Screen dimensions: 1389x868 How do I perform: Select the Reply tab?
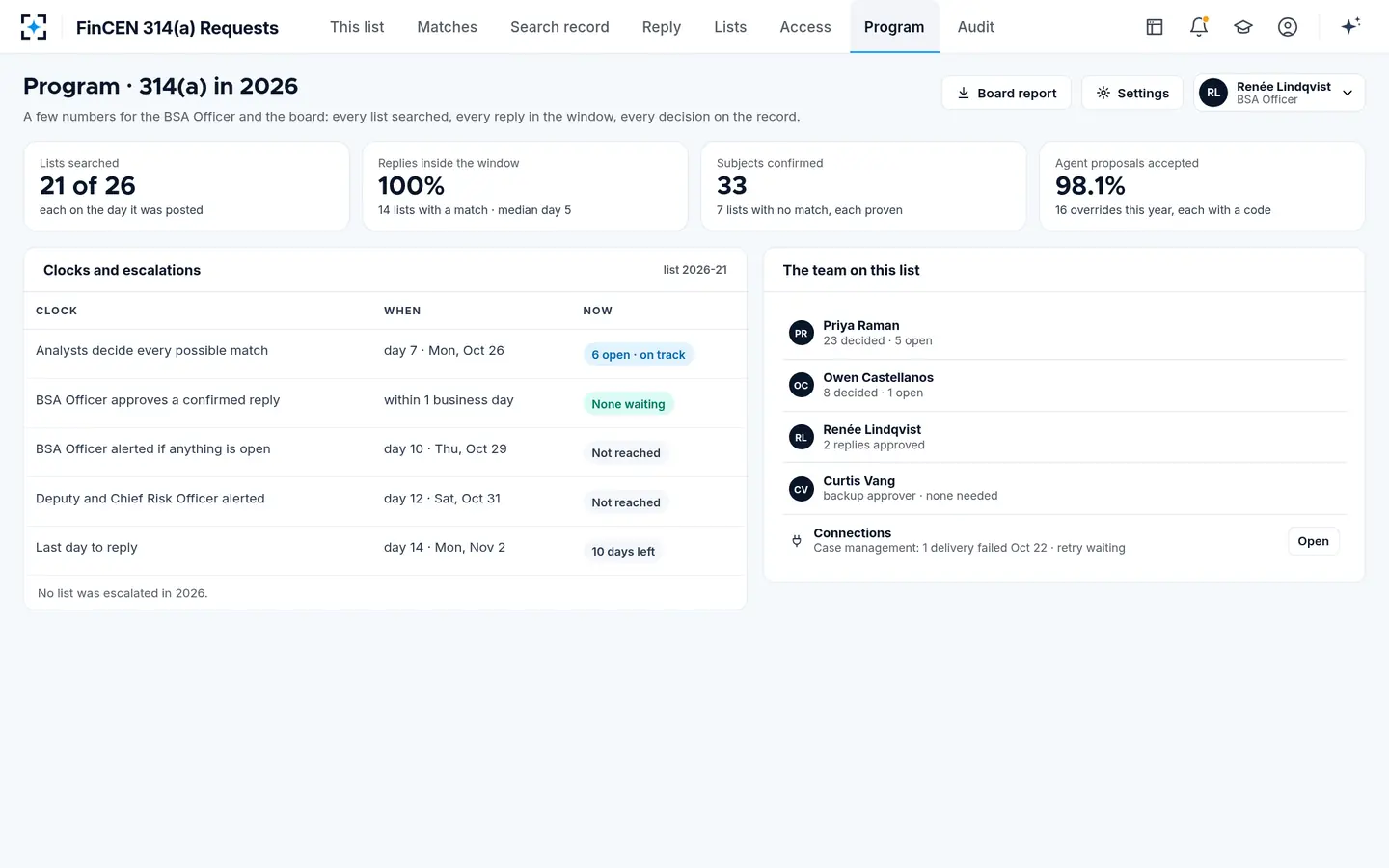coord(662,27)
